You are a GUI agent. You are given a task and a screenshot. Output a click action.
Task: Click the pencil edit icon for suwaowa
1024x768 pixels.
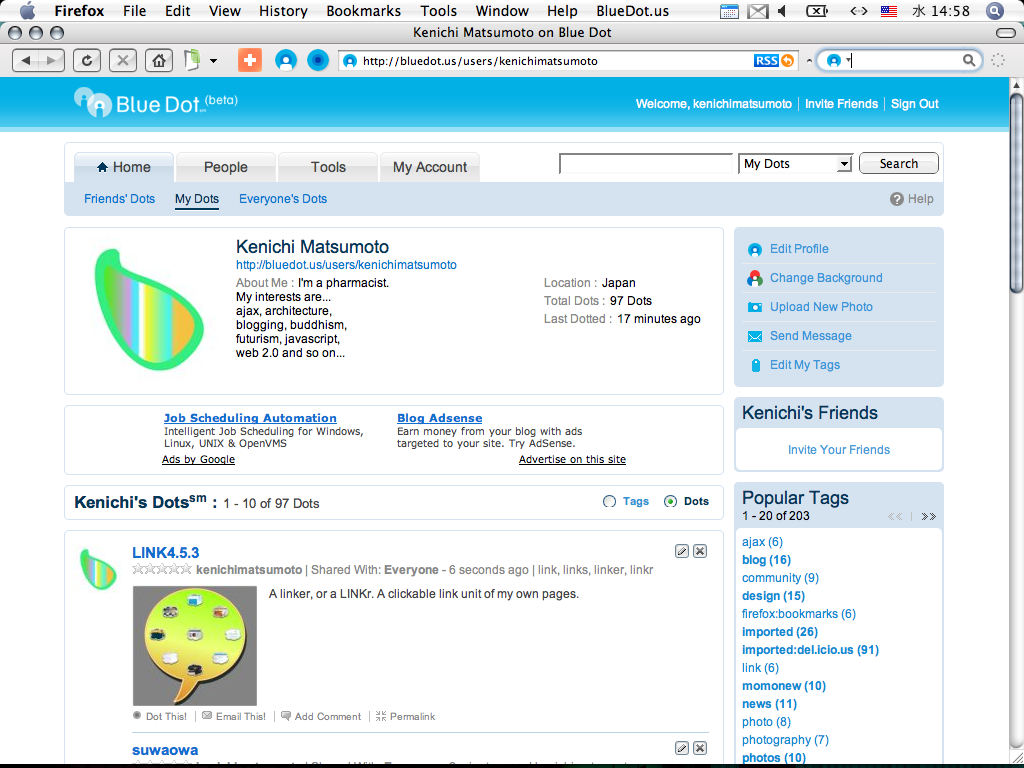pyautogui.click(x=682, y=748)
